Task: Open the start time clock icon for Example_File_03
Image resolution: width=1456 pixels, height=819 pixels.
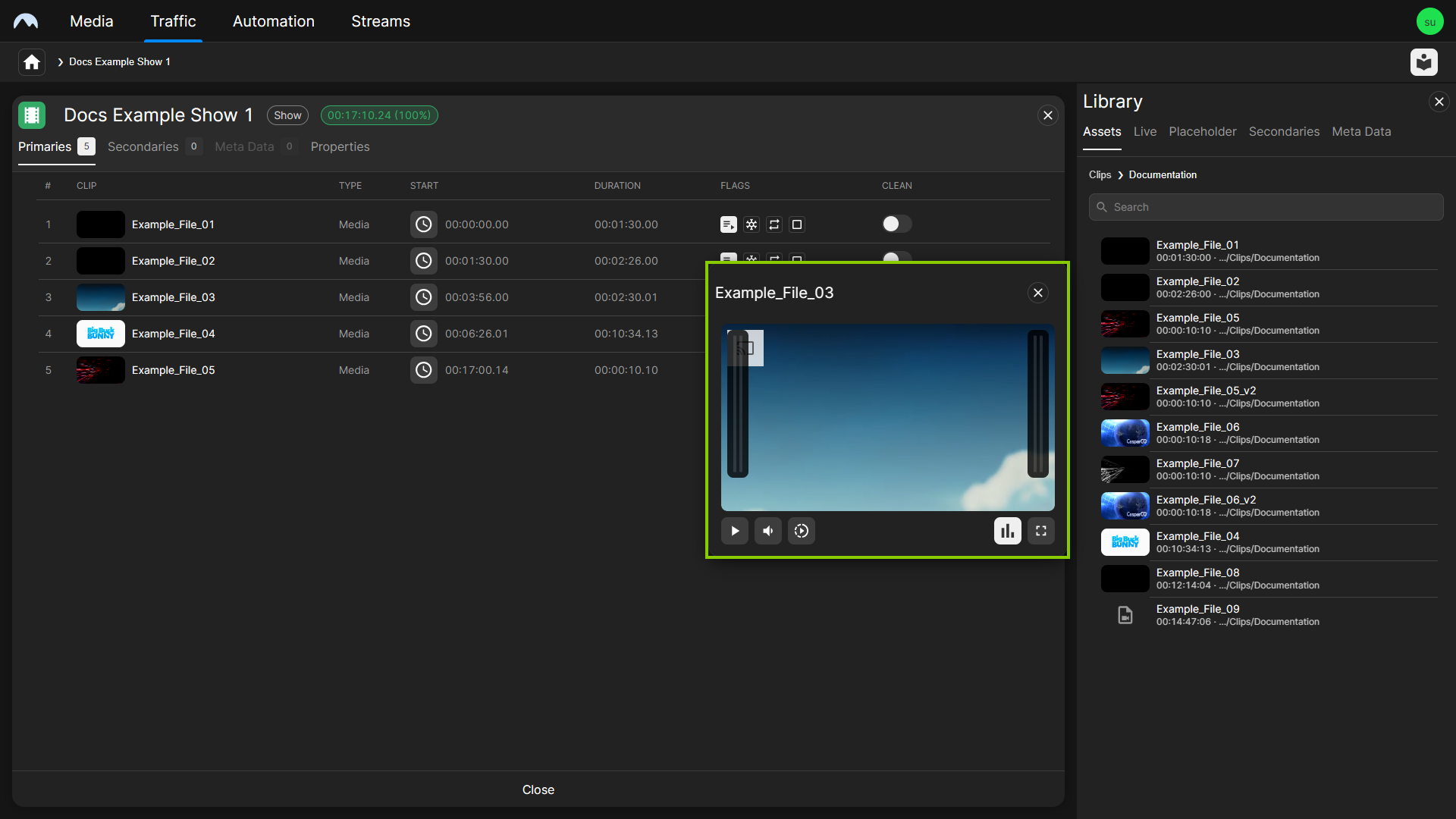Action: click(424, 297)
